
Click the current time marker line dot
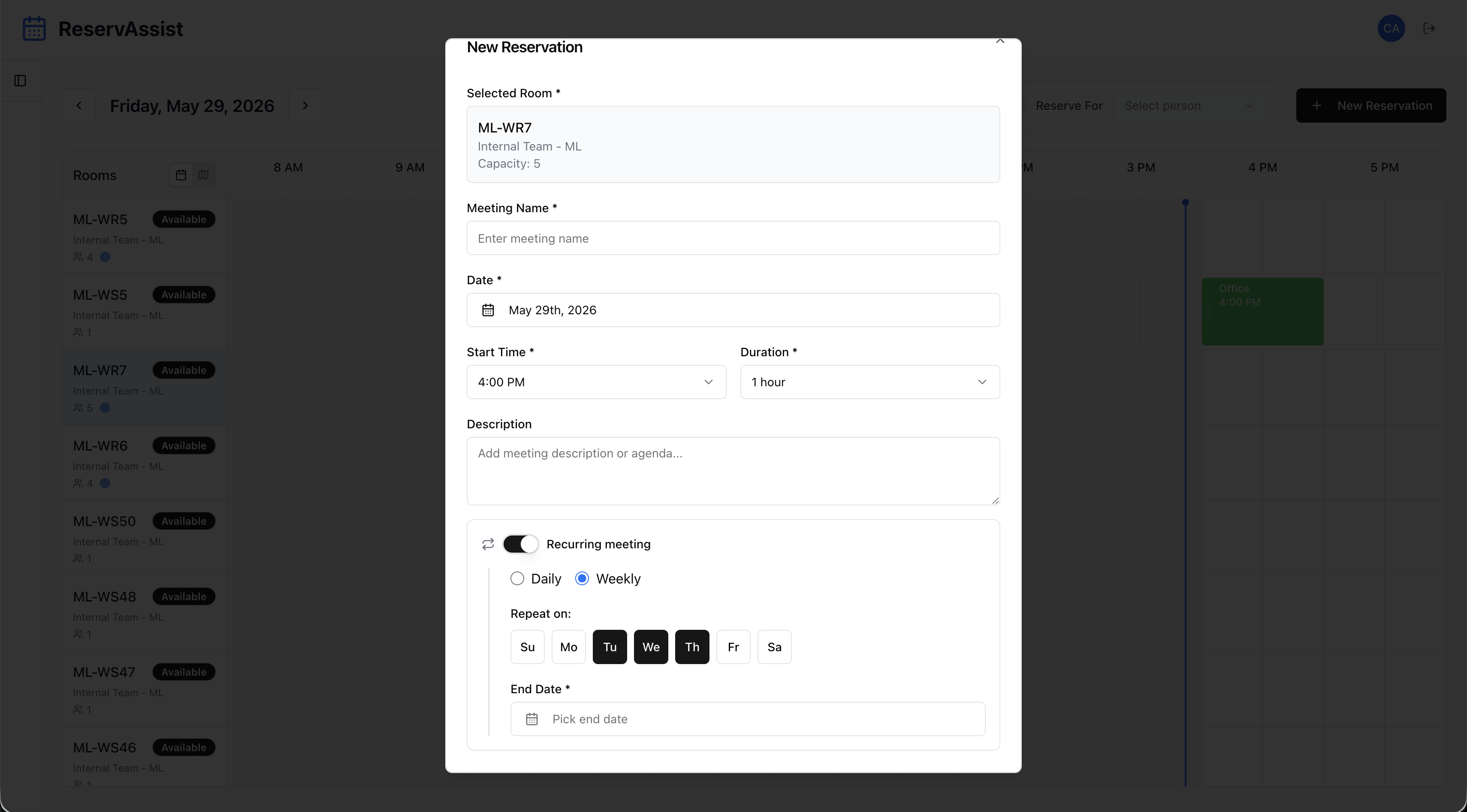[1186, 203]
